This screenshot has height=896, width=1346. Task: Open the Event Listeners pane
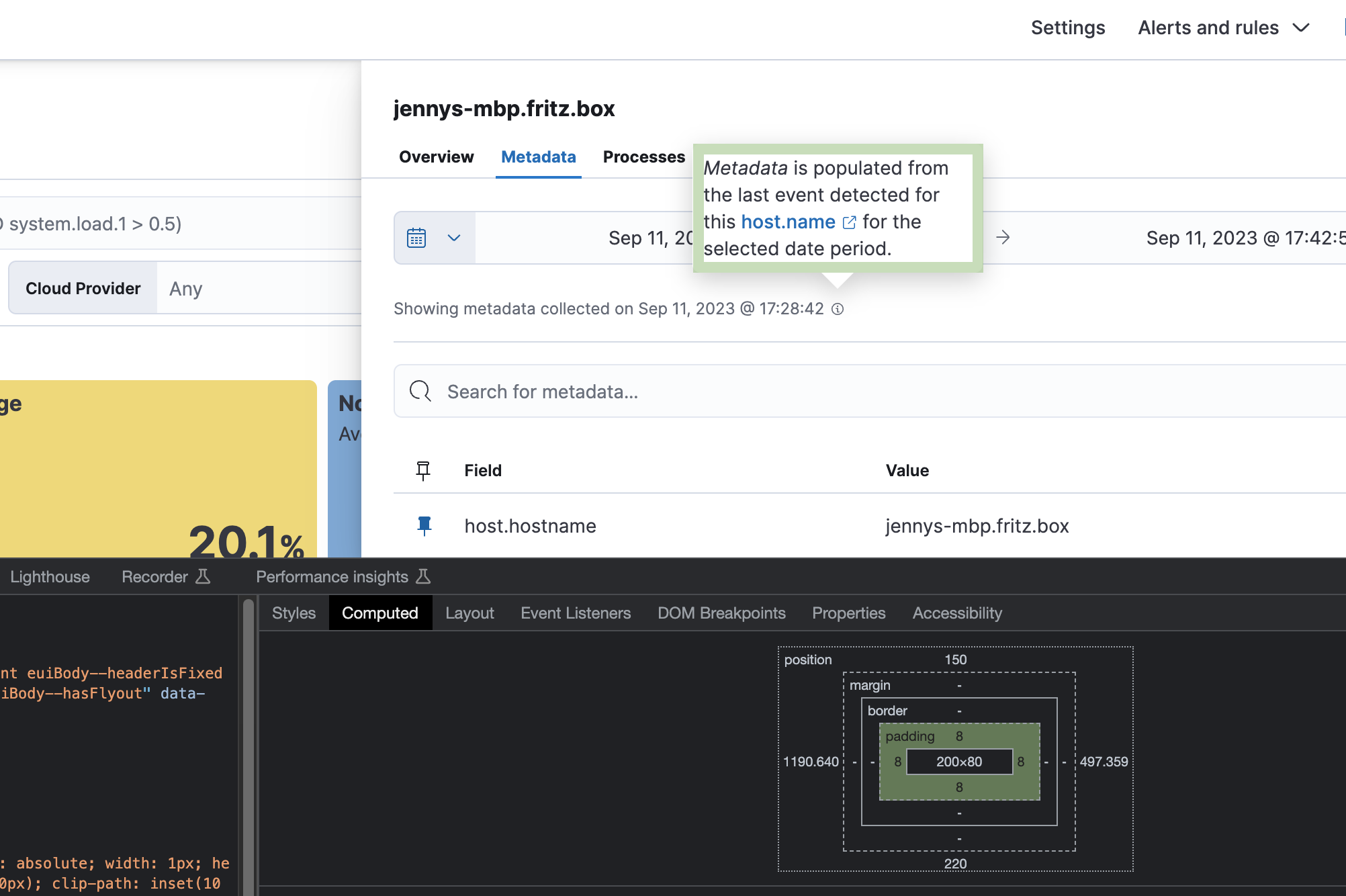[576, 613]
